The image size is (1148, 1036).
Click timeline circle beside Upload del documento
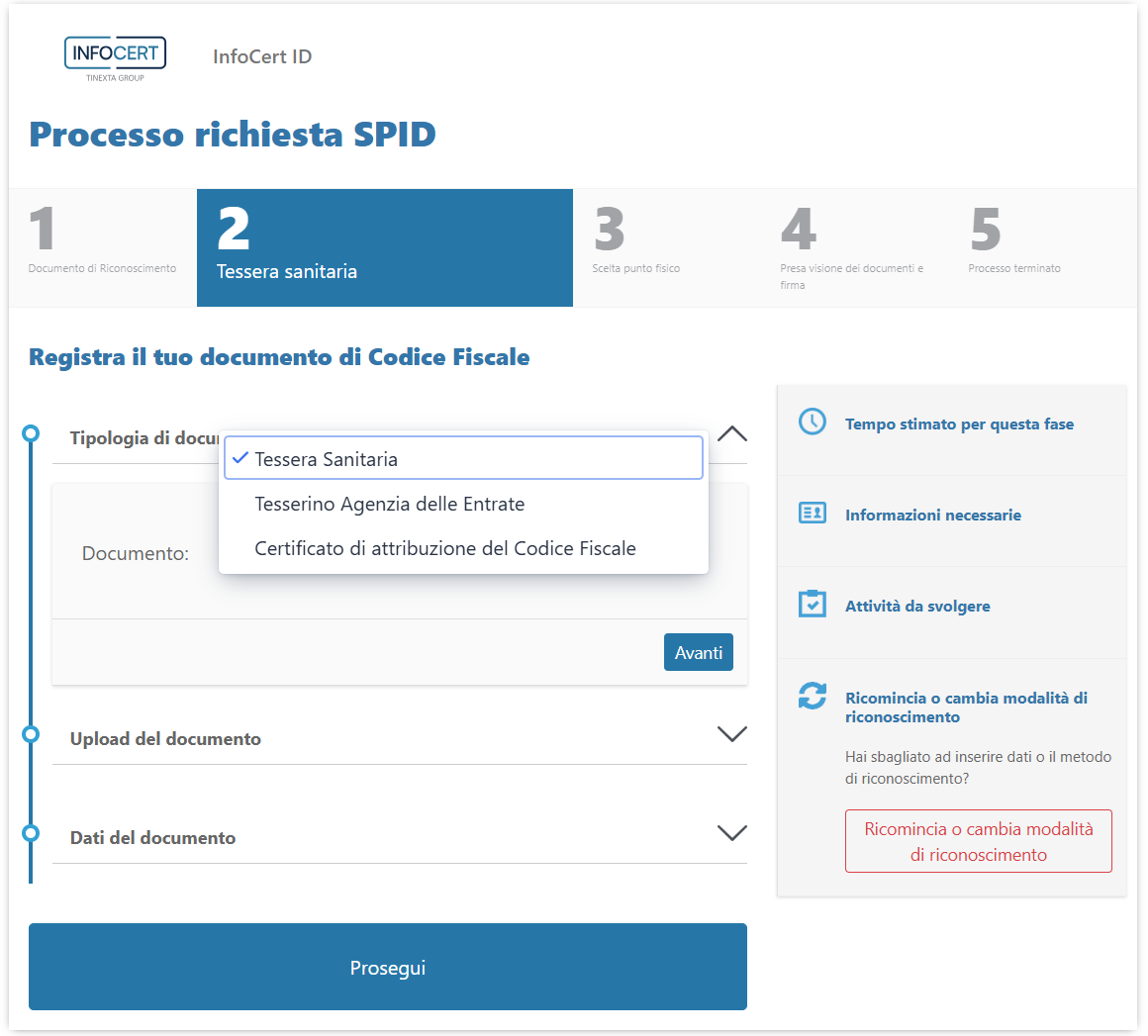(31, 734)
